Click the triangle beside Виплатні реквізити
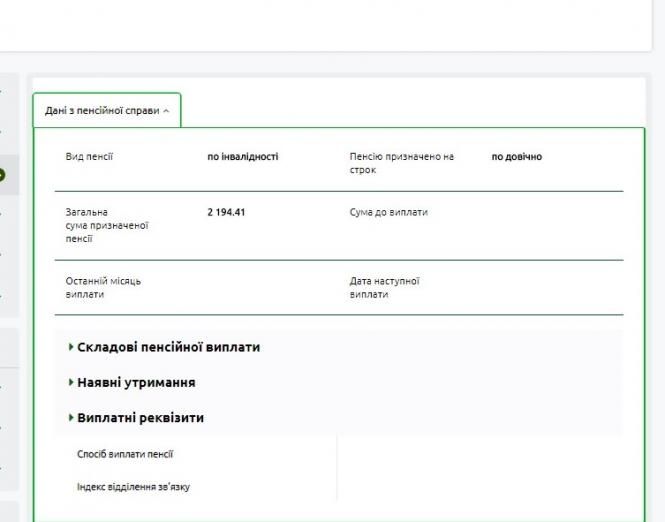The height and width of the screenshot is (522, 665). (71, 418)
